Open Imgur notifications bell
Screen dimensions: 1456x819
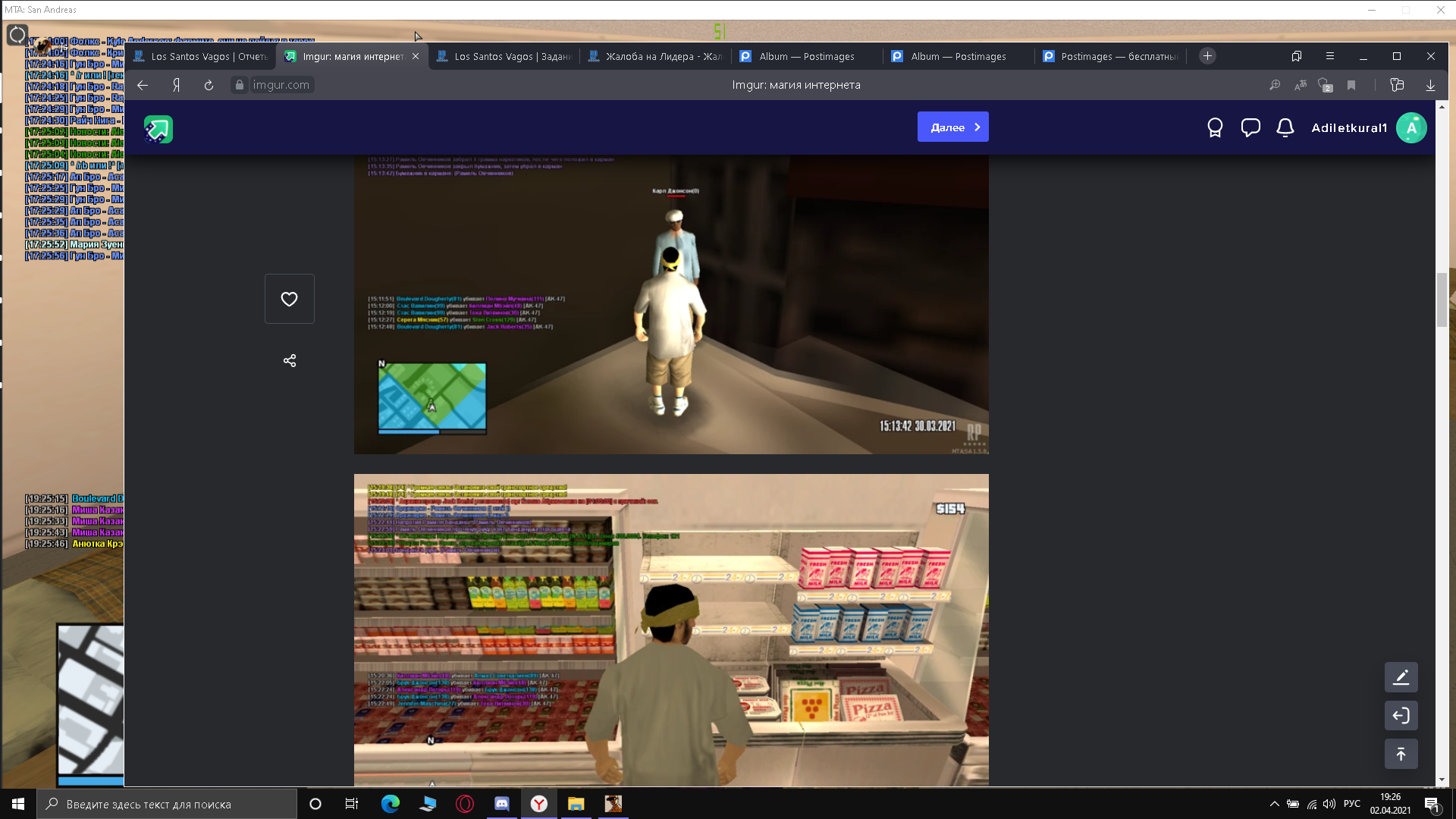(x=1285, y=127)
